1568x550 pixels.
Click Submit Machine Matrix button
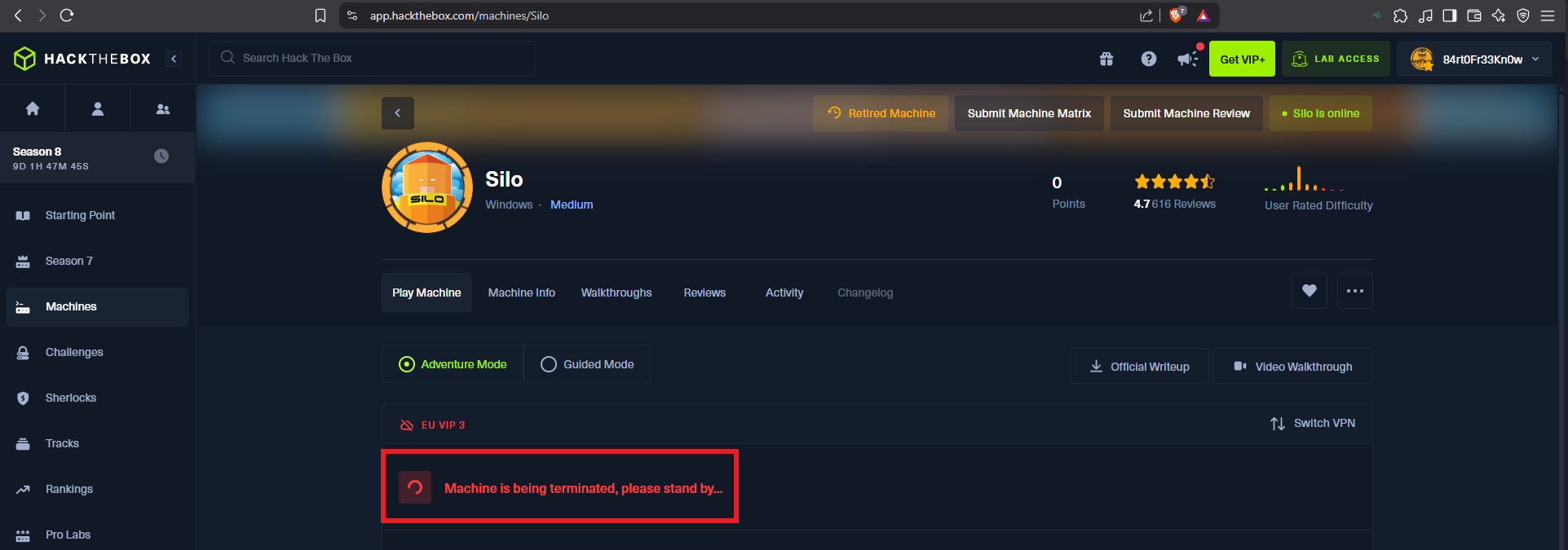(1029, 113)
